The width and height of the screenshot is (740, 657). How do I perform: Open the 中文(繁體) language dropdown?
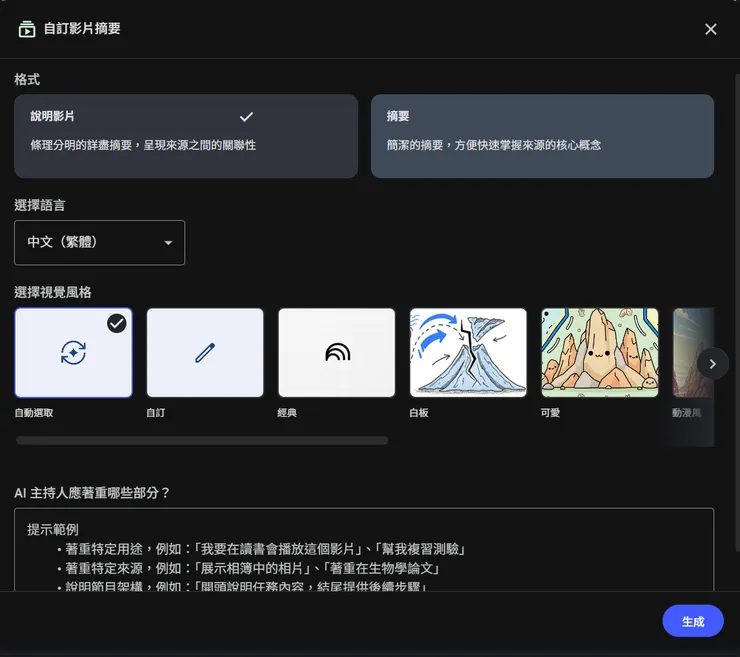point(100,243)
